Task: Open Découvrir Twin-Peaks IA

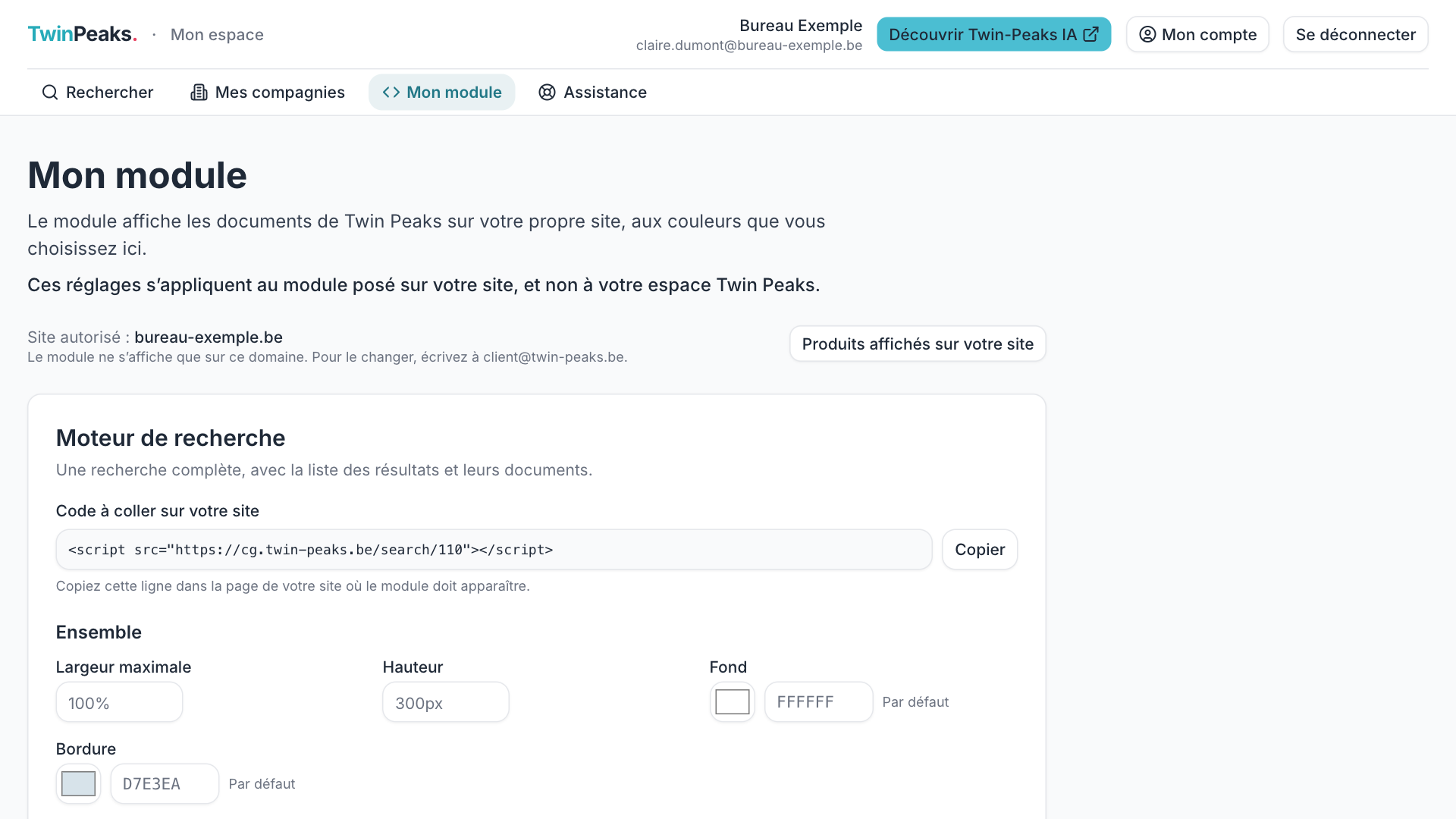Action: click(993, 34)
